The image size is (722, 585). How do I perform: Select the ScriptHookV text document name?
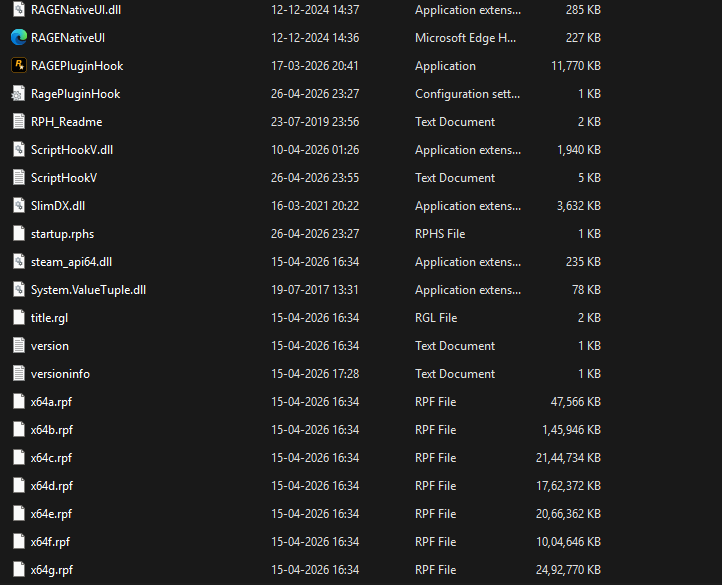point(64,178)
